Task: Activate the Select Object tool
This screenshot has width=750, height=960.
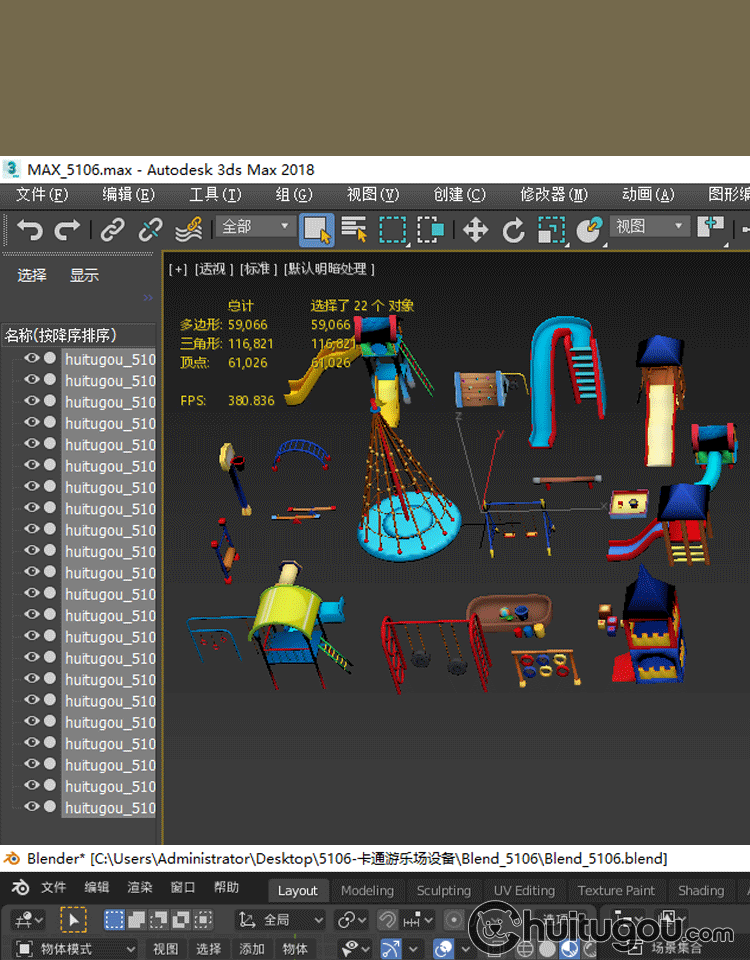Action: click(317, 230)
